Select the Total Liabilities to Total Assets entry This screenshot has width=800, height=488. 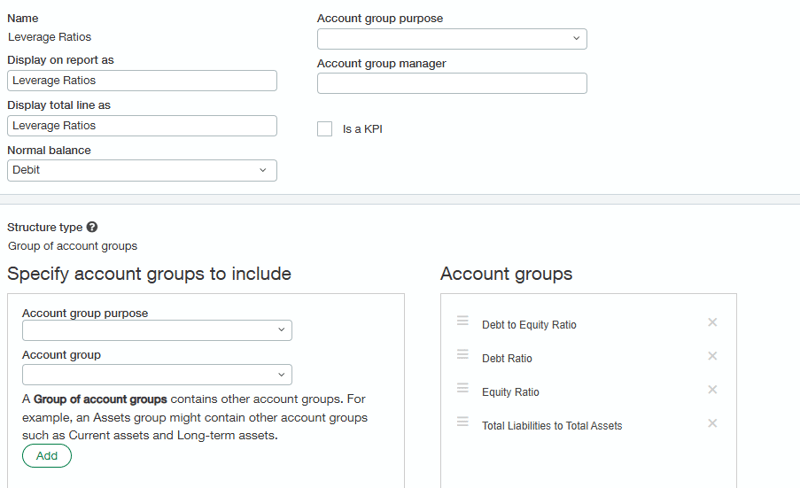(x=552, y=426)
